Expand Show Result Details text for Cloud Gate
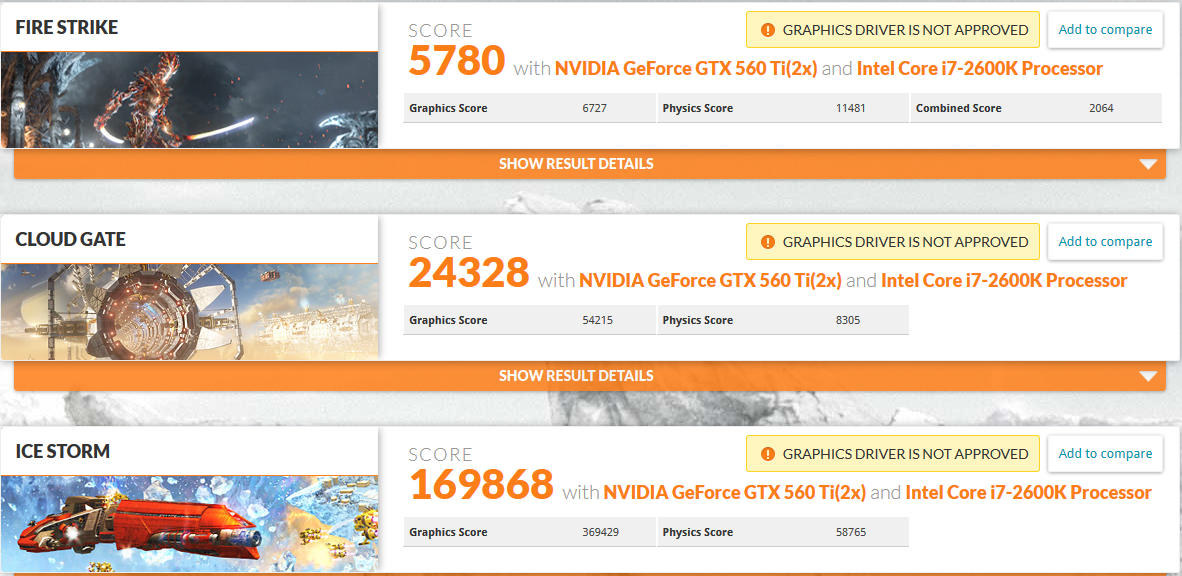 576,376
